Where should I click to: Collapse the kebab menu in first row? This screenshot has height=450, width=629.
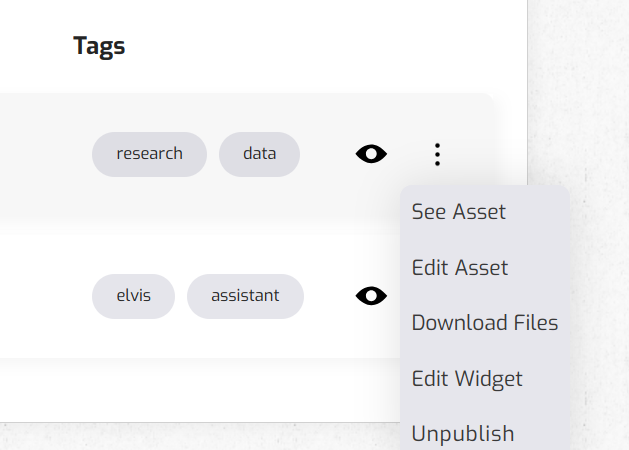(x=437, y=154)
